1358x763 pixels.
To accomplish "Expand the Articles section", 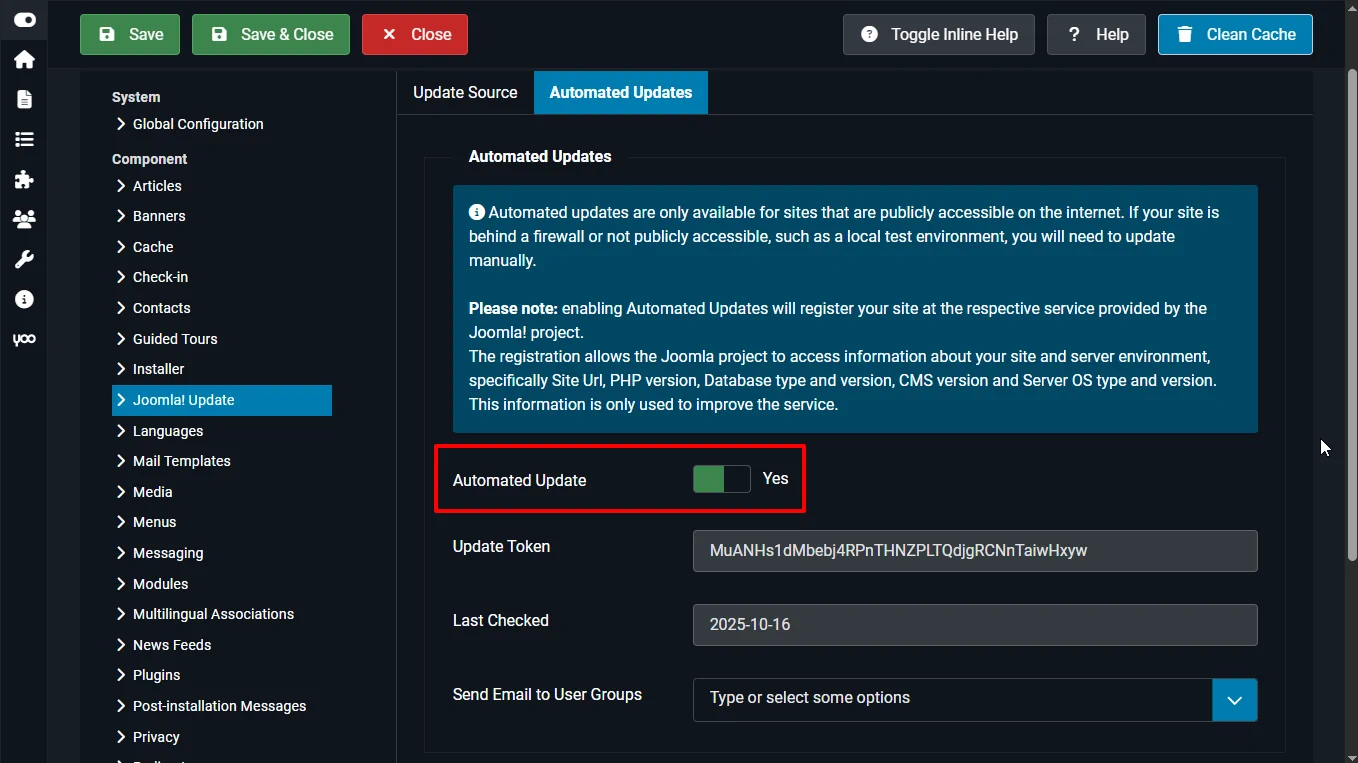I will (x=157, y=185).
